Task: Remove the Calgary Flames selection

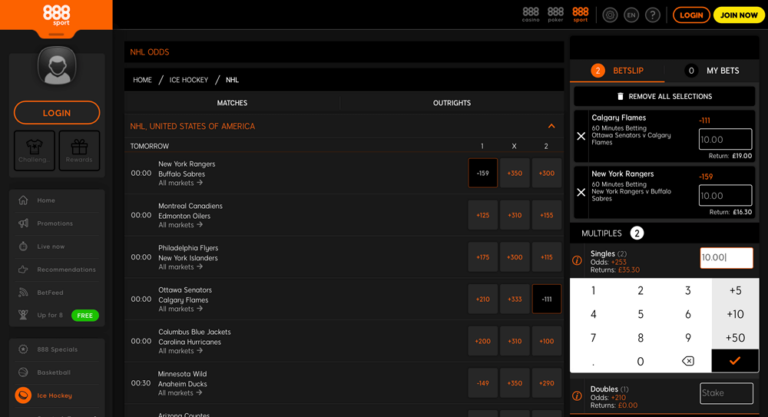Action: (x=581, y=136)
